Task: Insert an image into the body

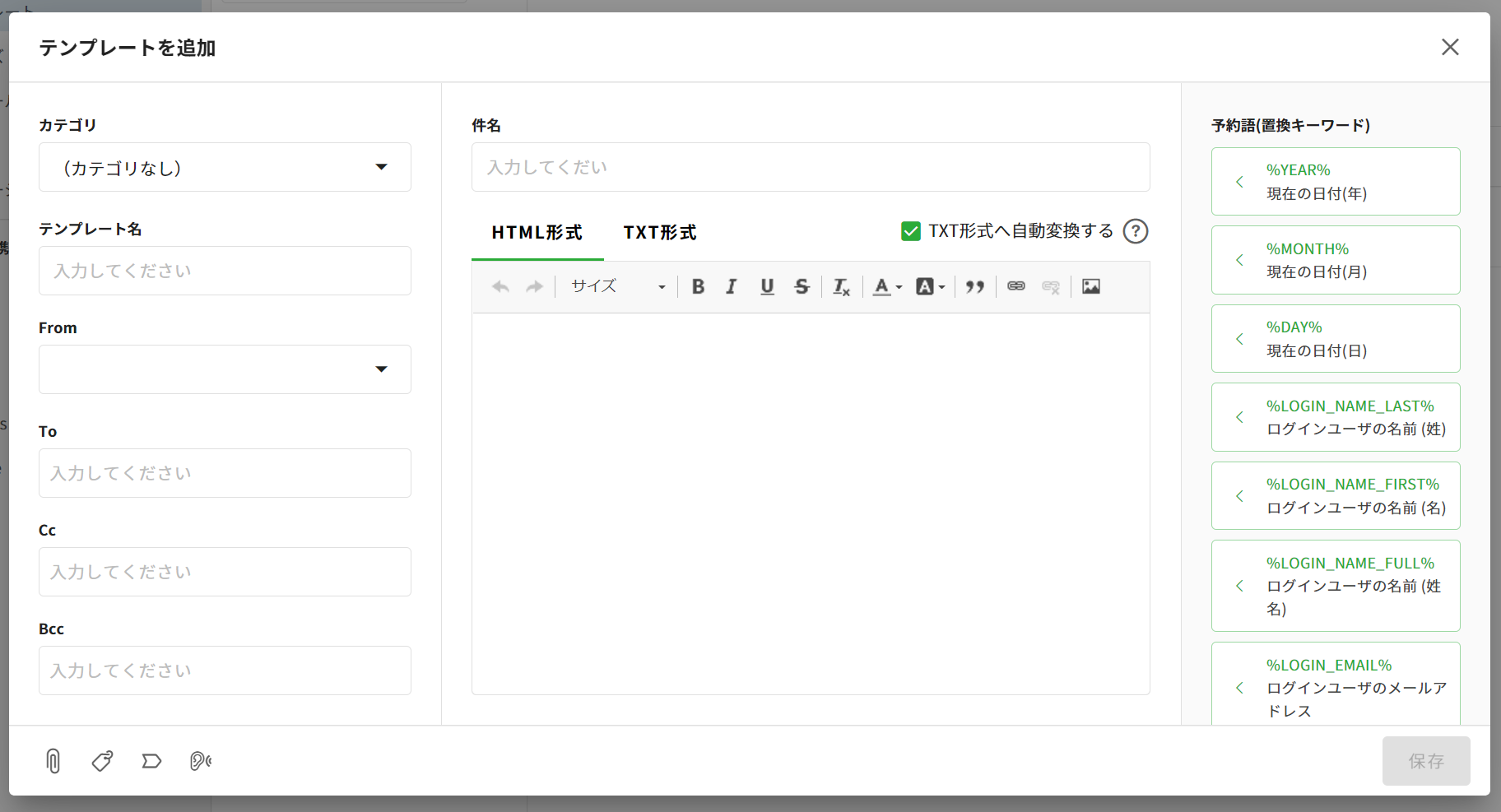Action: [x=1091, y=286]
